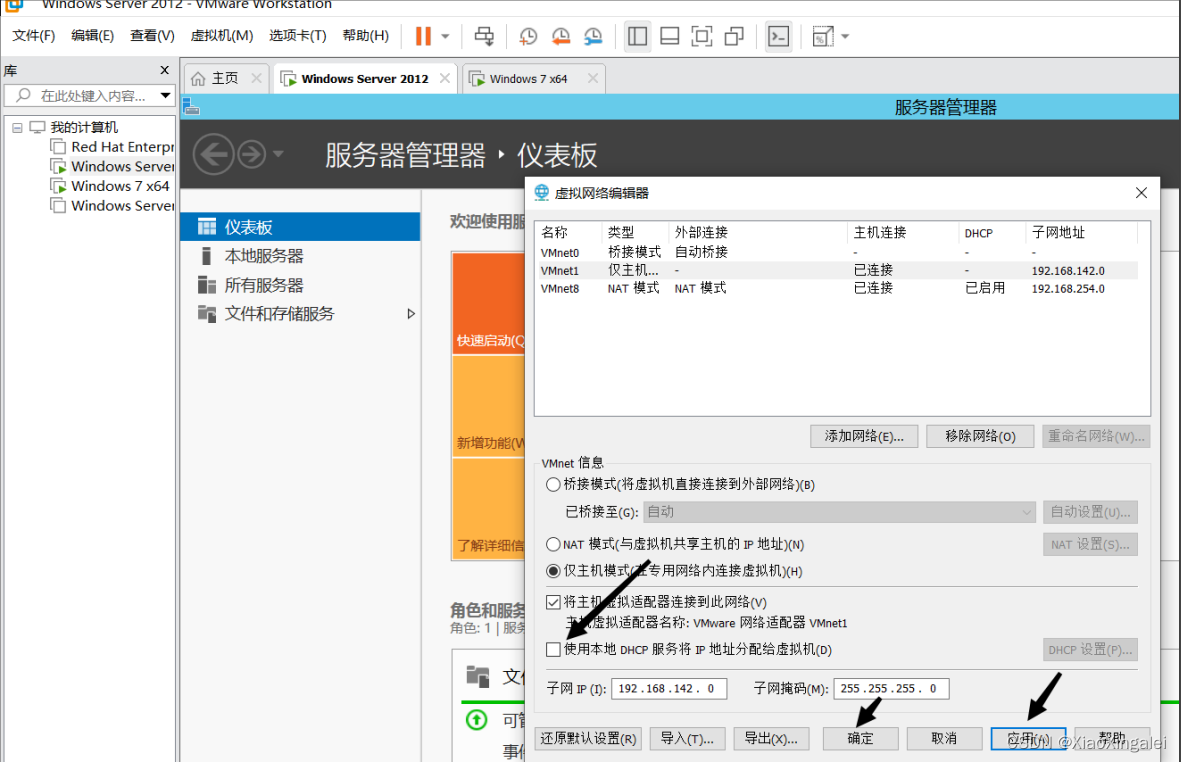Open the console view icon
Screen dimensions: 1181x762
778,36
